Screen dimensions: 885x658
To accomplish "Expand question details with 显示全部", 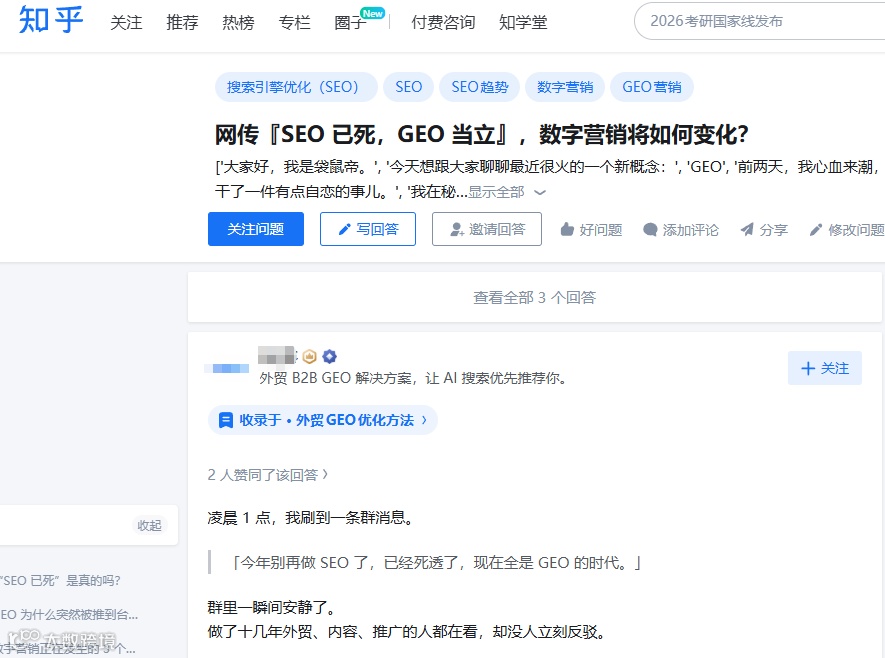I will point(497,192).
